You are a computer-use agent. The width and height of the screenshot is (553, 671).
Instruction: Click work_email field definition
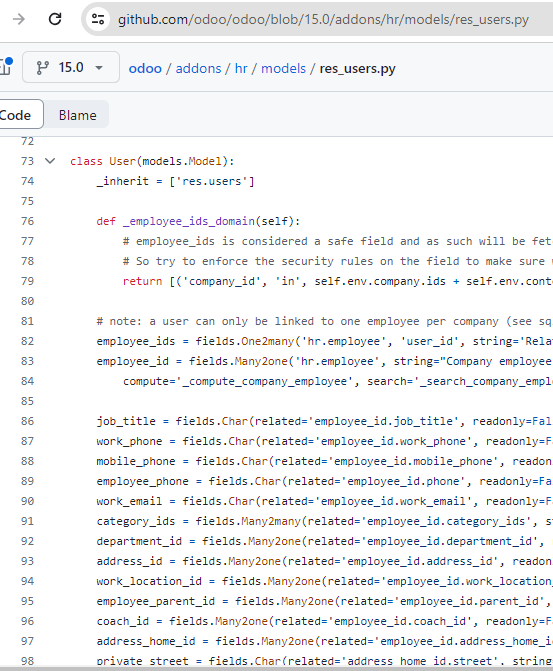(x=324, y=501)
